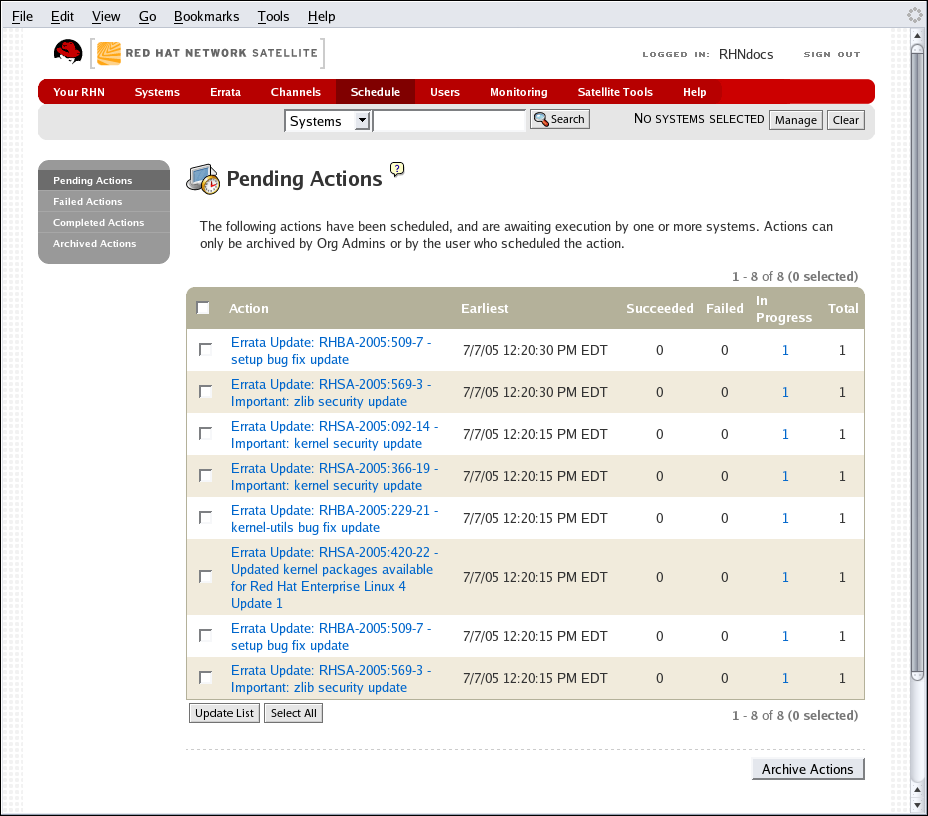Click the Action column header

click(249, 308)
